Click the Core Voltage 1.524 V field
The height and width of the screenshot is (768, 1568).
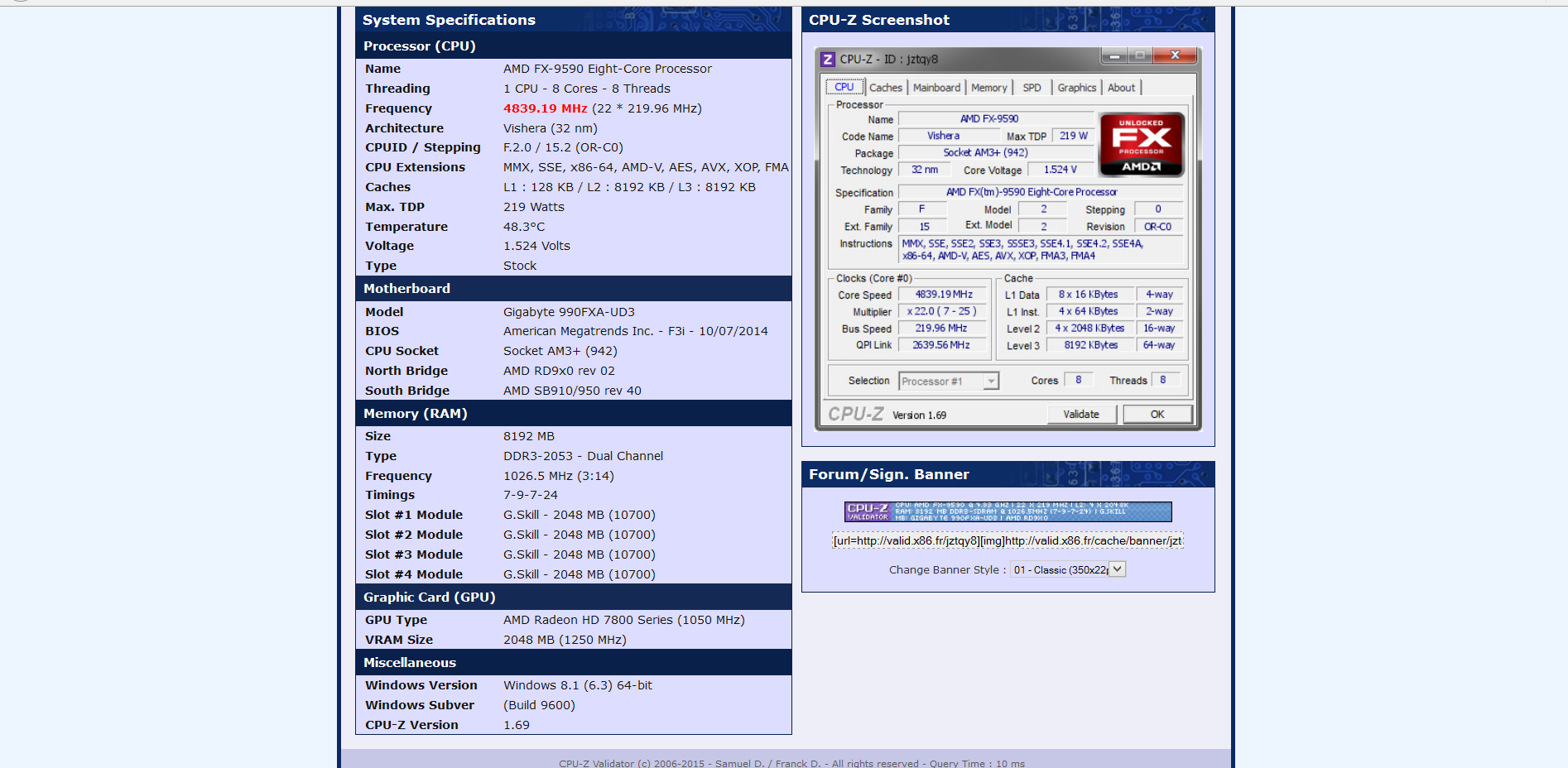(x=1061, y=170)
